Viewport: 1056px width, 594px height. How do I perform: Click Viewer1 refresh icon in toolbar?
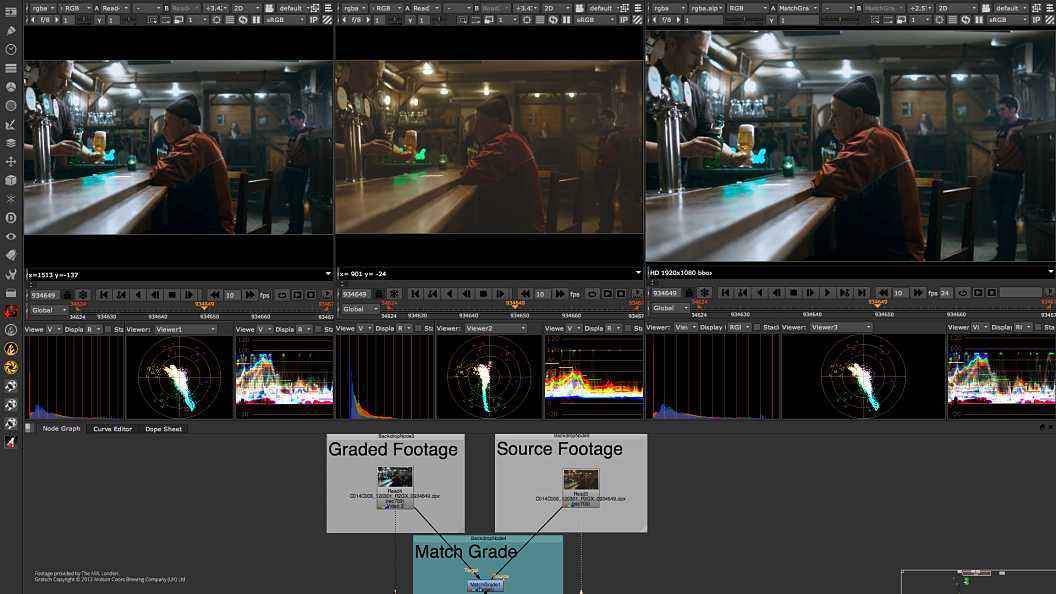[x=242, y=20]
